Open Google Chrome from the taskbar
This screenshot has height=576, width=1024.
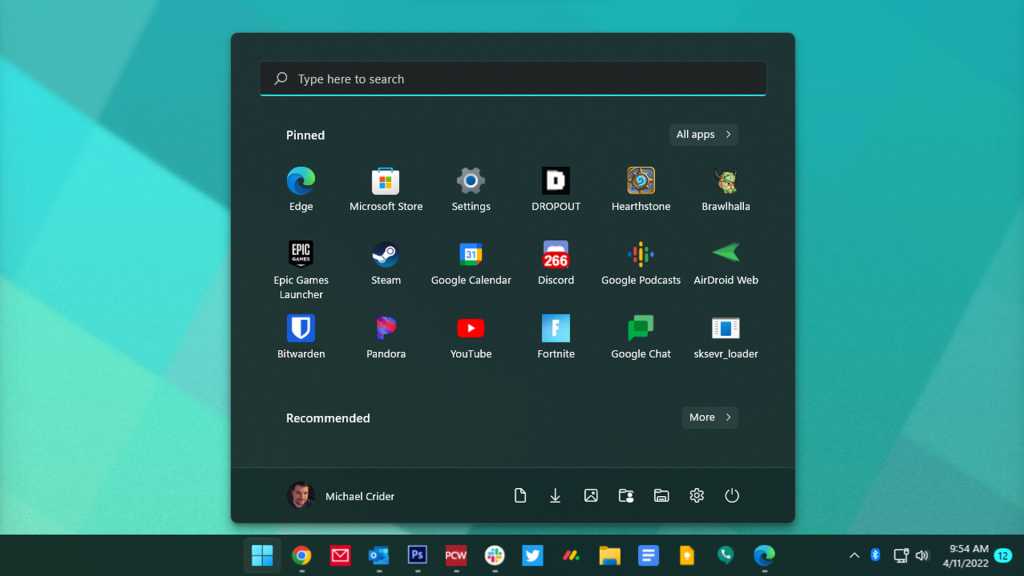(x=301, y=555)
